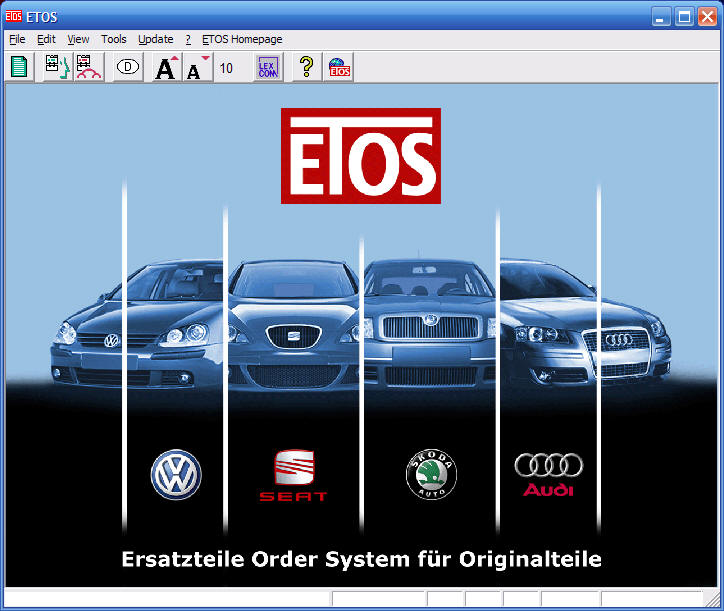Open the LEXCOM toolbar icon
Image resolution: width=724 pixels, height=611 pixels.
(x=268, y=67)
